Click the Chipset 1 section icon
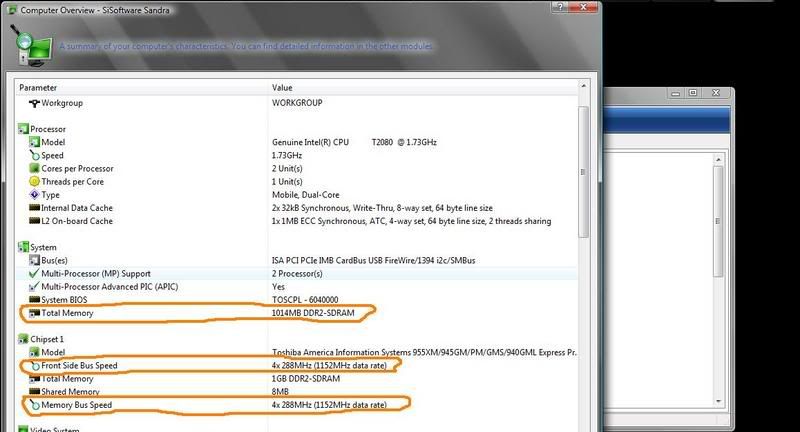The image size is (800, 432). click(x=23, y=339)
